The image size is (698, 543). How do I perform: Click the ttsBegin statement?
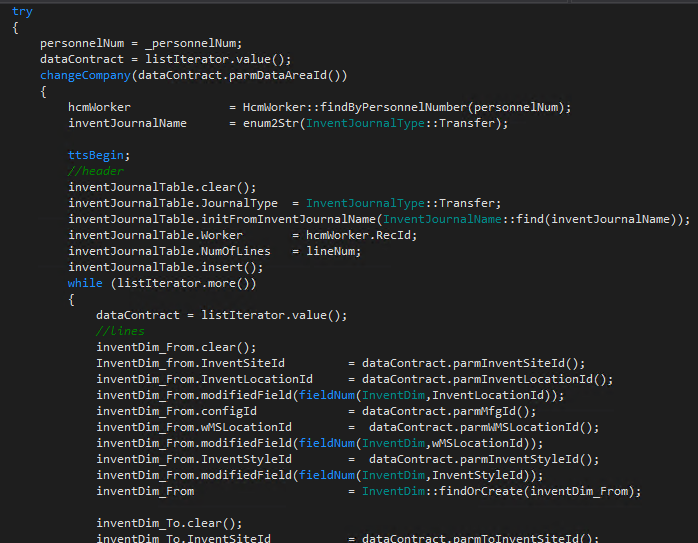pyautogui.click(x=99, y=155)
